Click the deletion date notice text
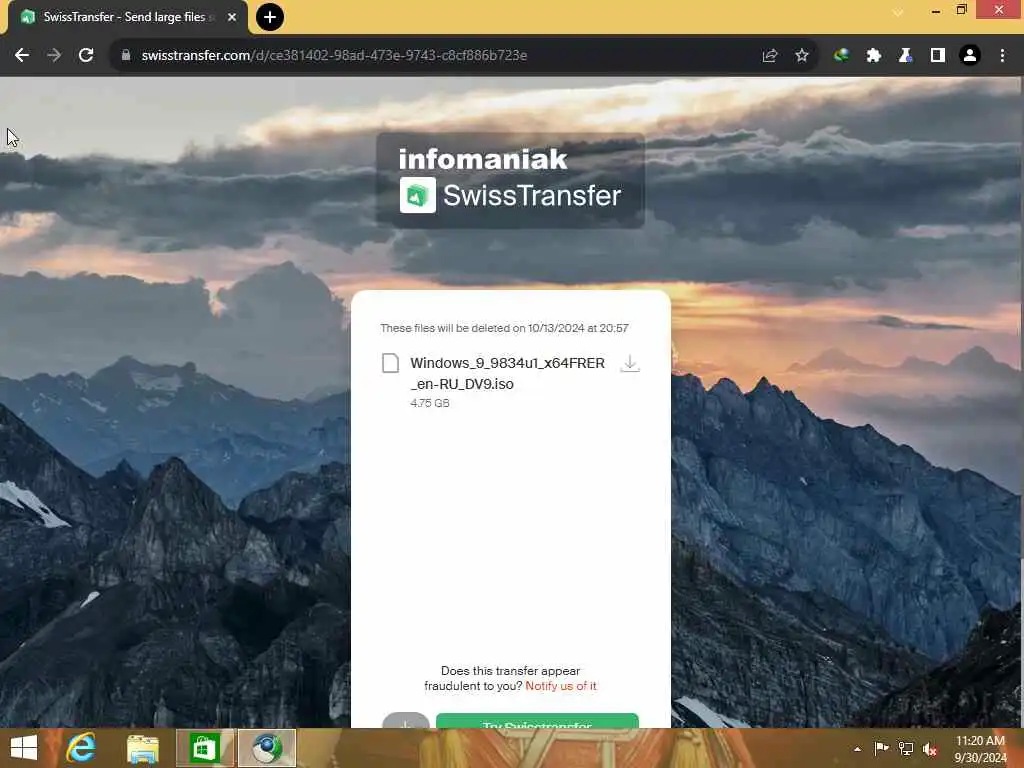 click(504, 328)
